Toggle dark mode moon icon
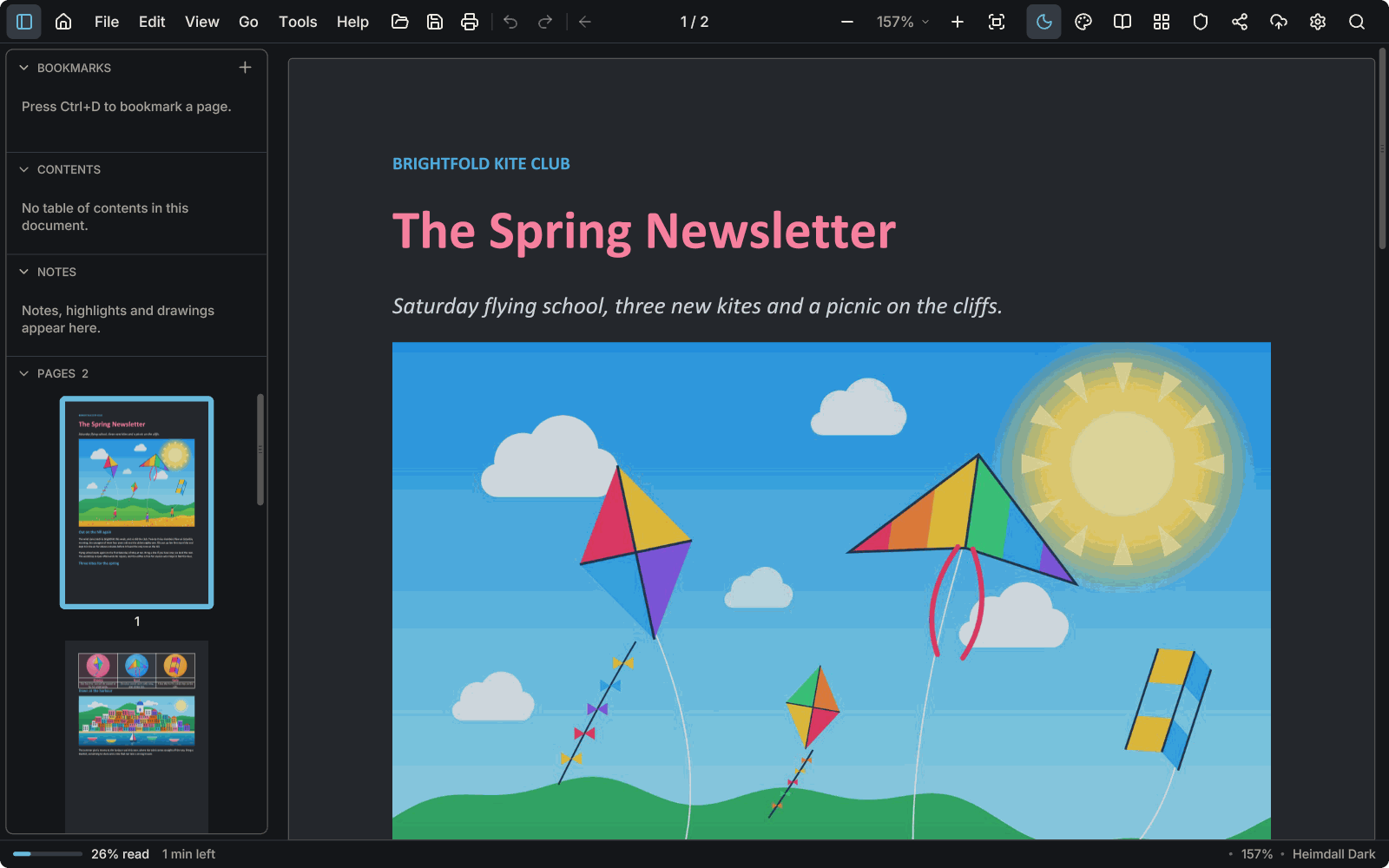Screen dimensions: 1389x868 [1044, 22]
